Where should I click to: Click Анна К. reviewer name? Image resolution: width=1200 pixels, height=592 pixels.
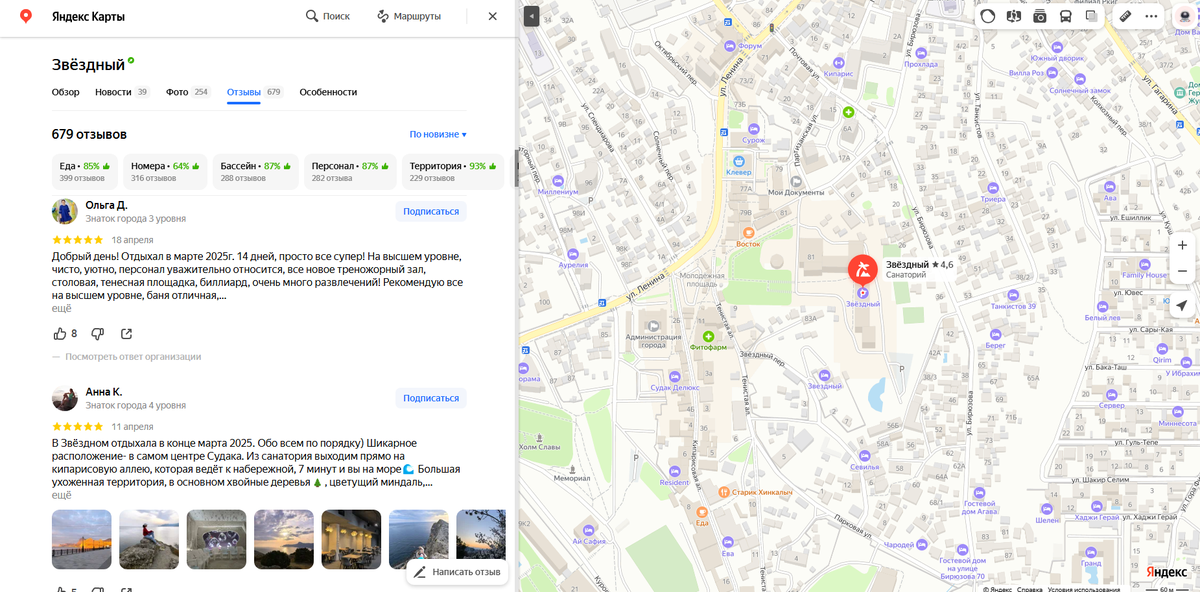[104, 391]
